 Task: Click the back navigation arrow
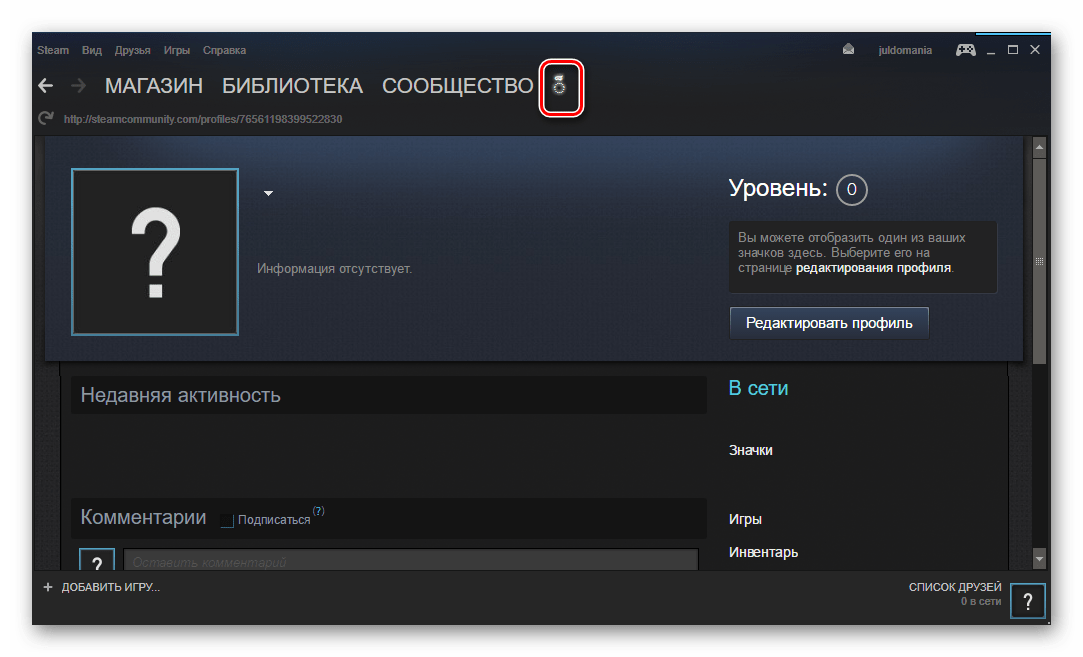click(46, 86)
